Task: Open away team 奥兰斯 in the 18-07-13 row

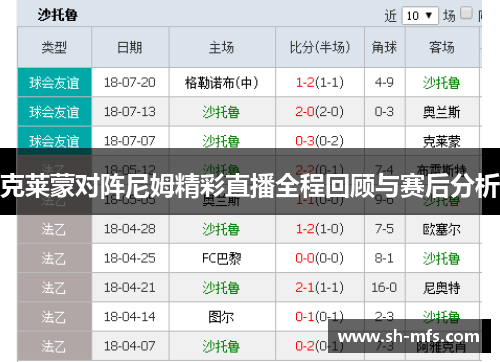Action: tap(442, 112)
